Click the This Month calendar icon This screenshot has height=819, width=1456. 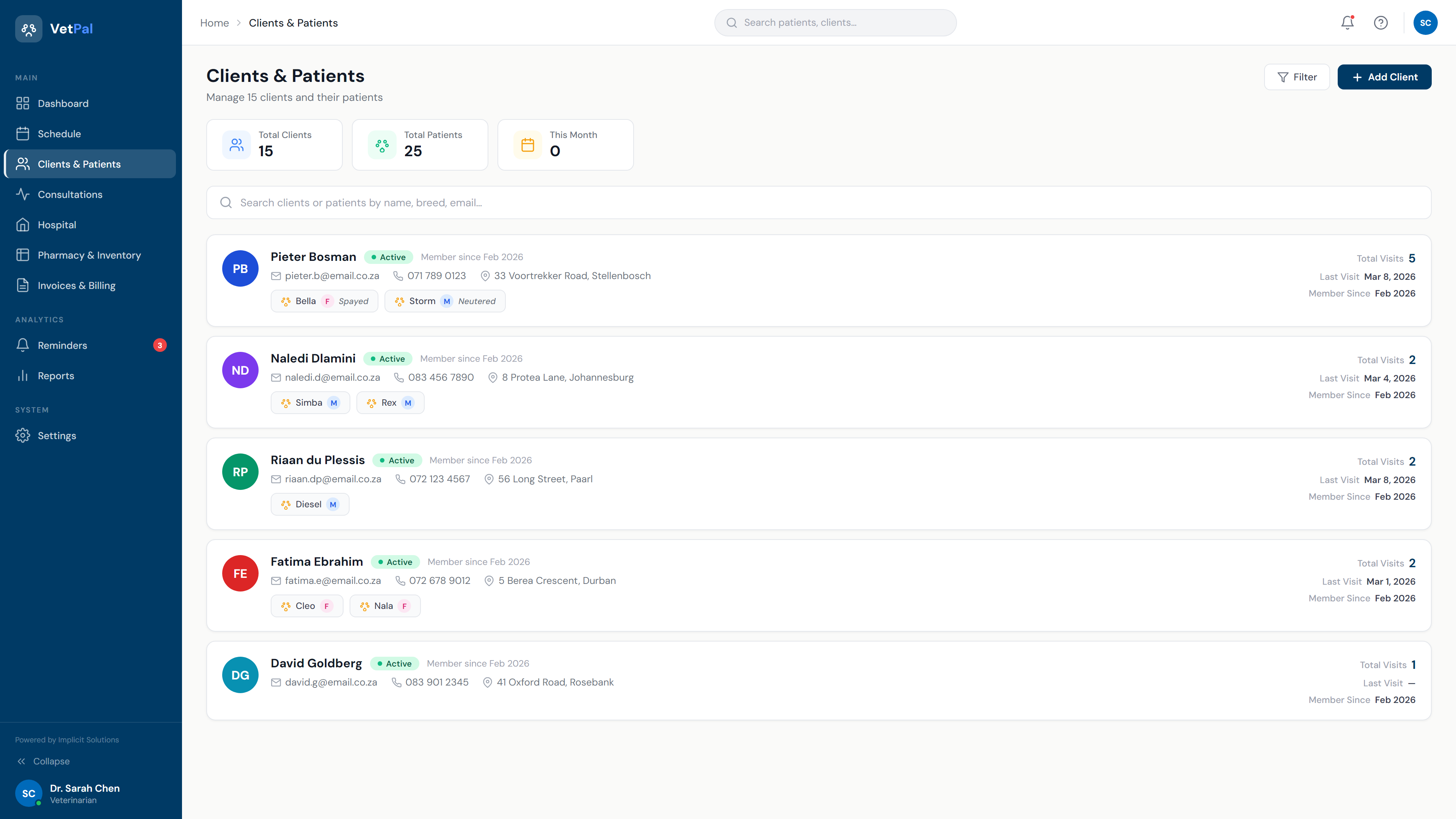pos(527,145)
